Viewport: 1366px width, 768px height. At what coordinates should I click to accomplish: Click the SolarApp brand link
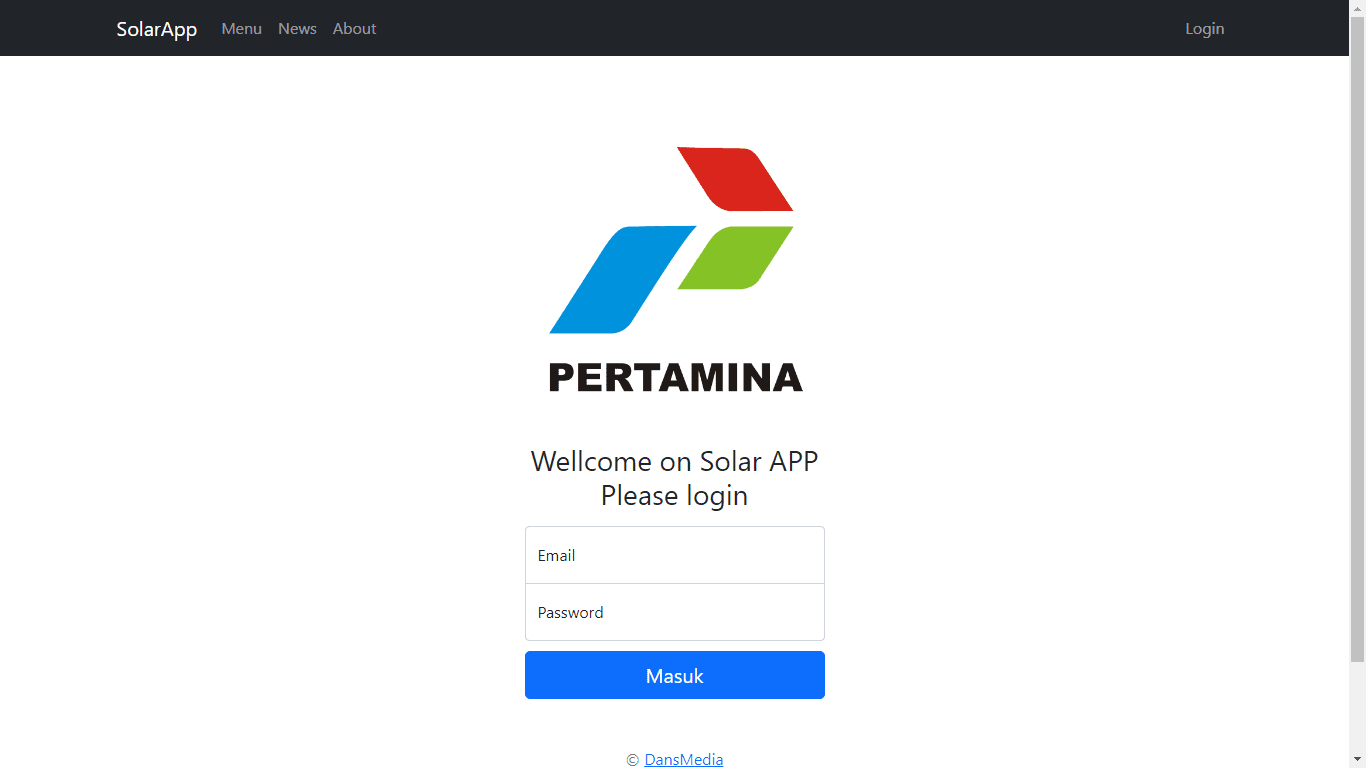click(157, 29)
